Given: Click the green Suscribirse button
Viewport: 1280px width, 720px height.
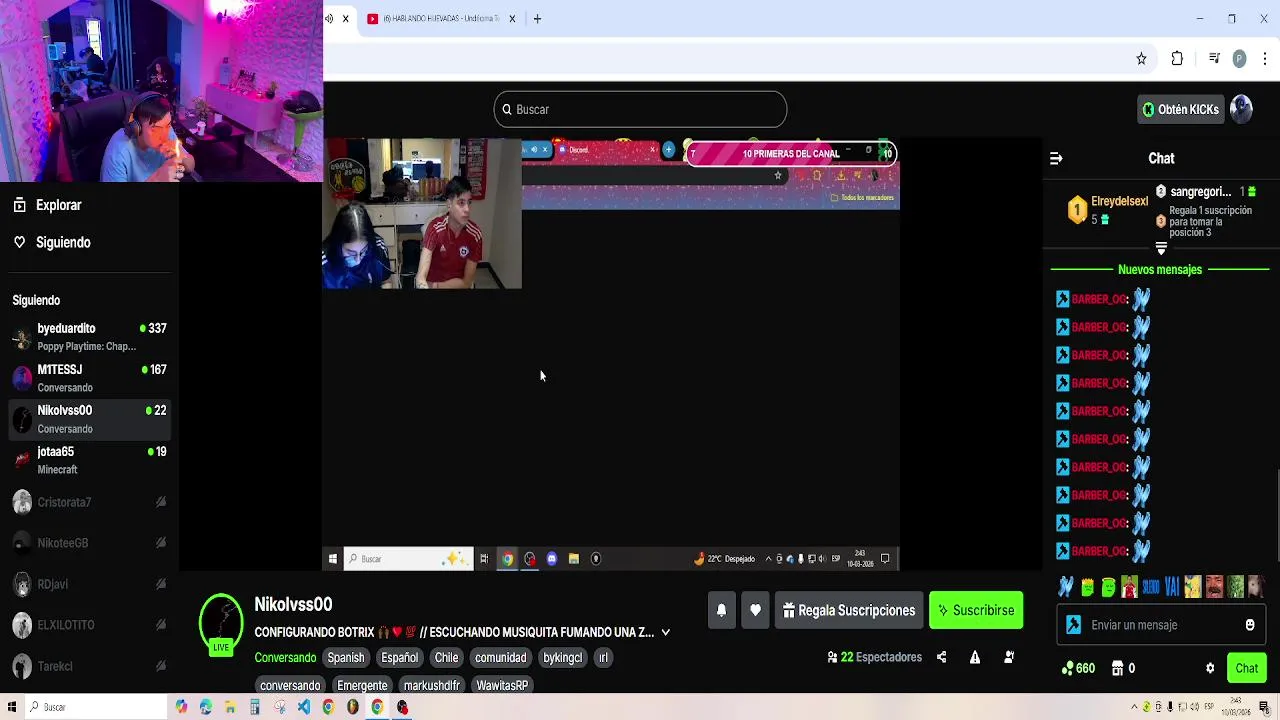Looking at the screenshot, I should click(x=976, y=610).
